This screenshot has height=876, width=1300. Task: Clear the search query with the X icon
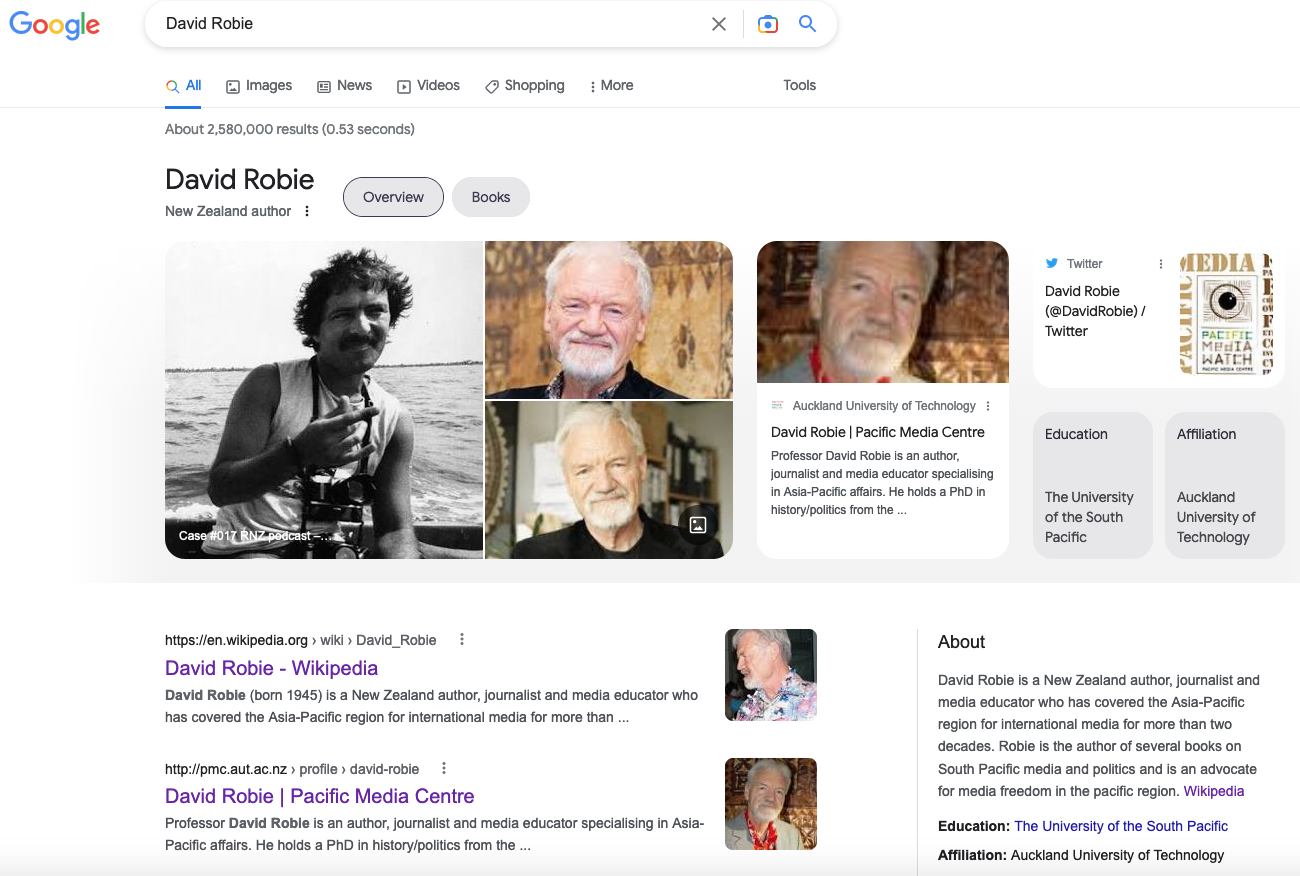point(718,23)
